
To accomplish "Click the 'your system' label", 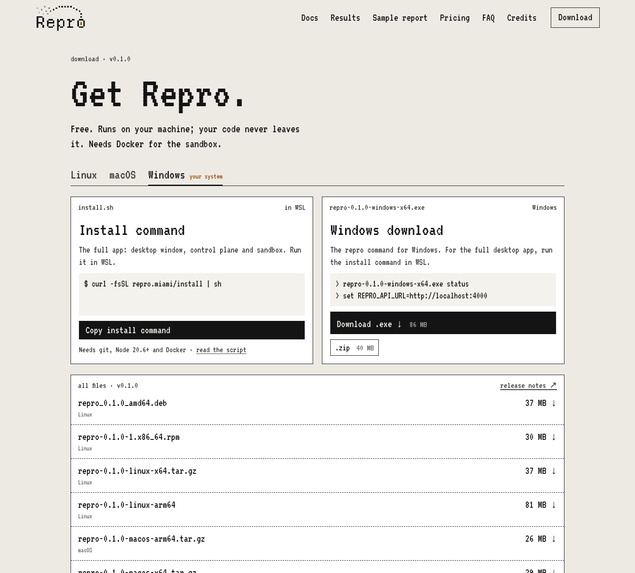I will [206, 177].
